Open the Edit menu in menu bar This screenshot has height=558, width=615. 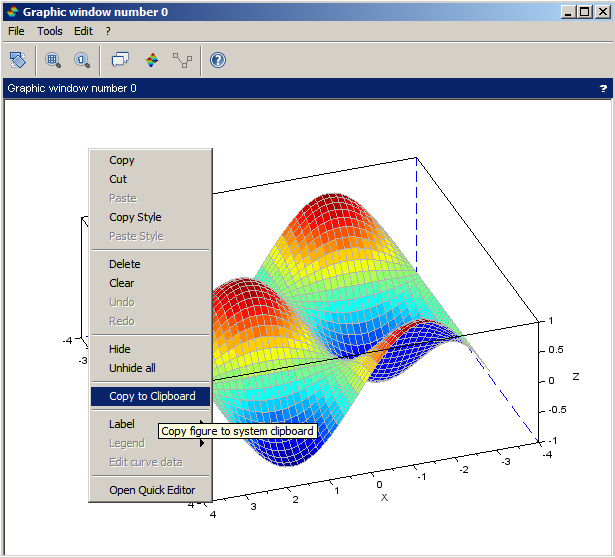[x=83, y=31]
